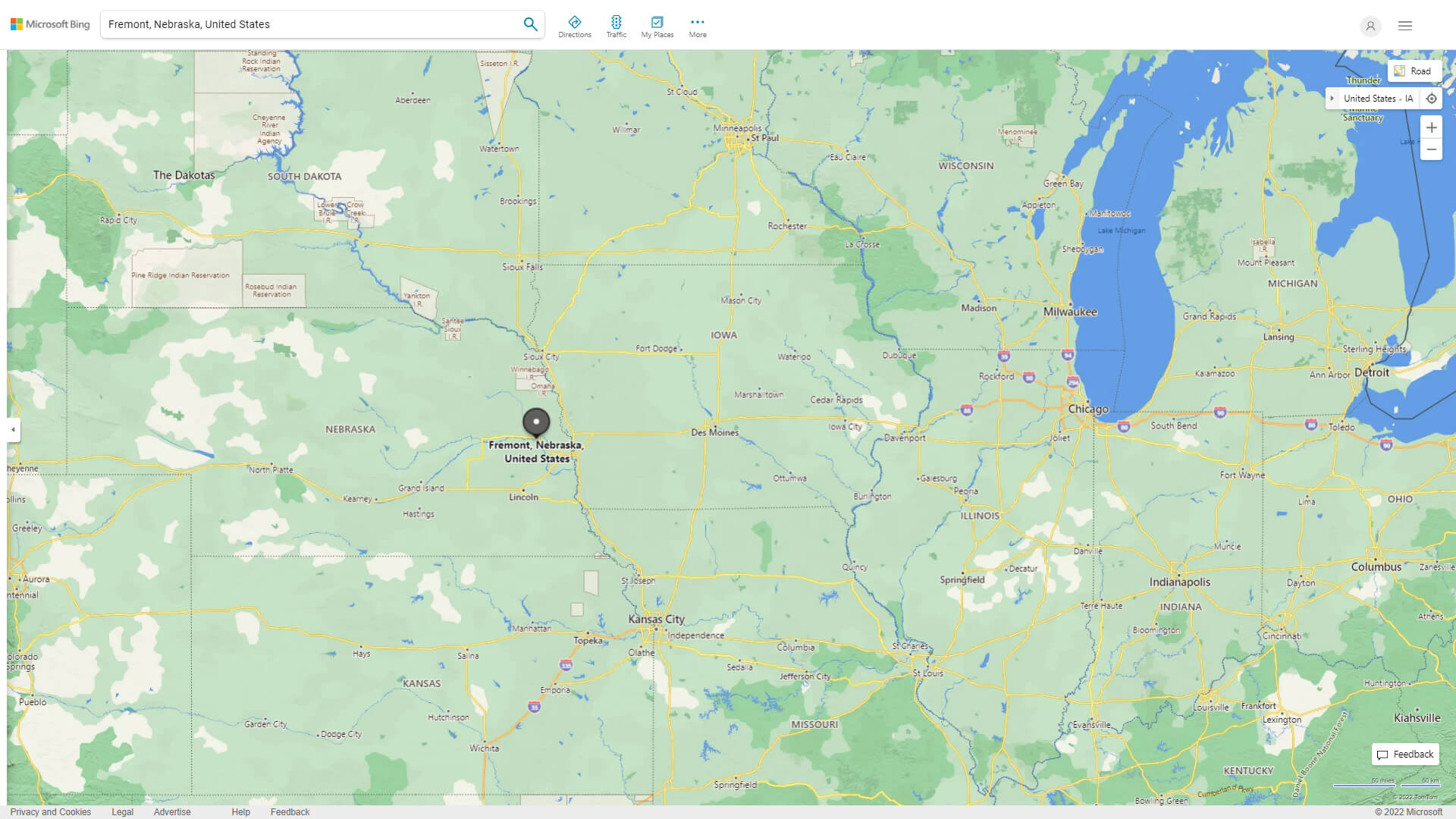
Task: Select My Places tab
Action: (x=657, y=25)
